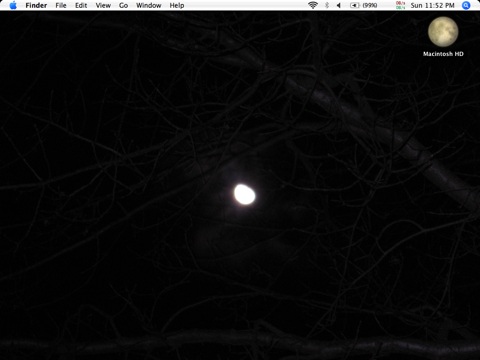Screen dimensions: 480x360
Task: Select the Macintosh HD moon icon
Action: (x=443, y=32)
